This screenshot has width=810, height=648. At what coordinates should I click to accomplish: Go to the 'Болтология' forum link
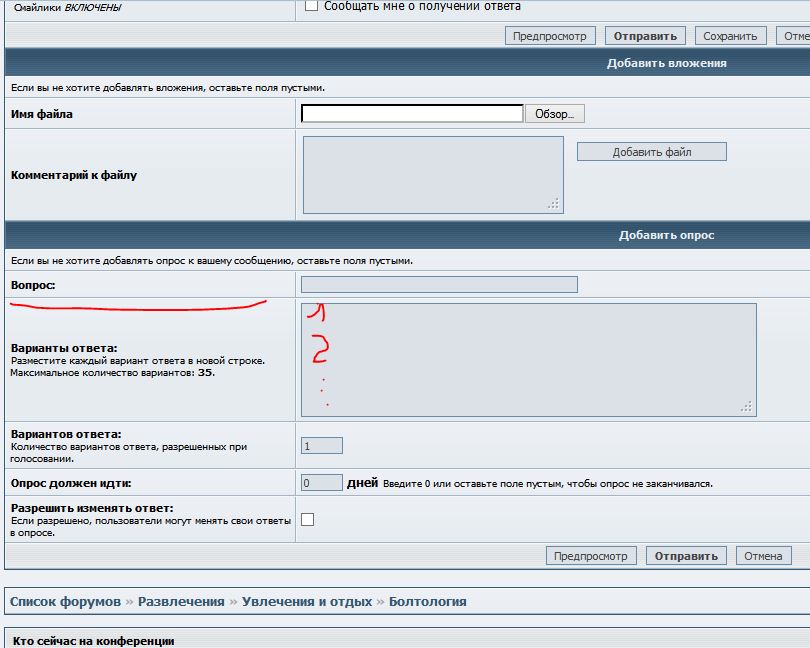click(x=427, y=602)
